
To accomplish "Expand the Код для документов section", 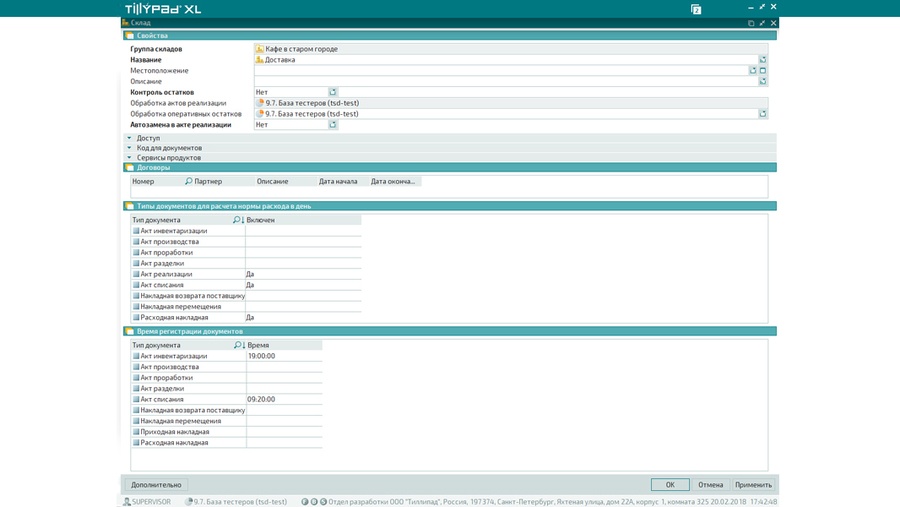I will [129, 148].
